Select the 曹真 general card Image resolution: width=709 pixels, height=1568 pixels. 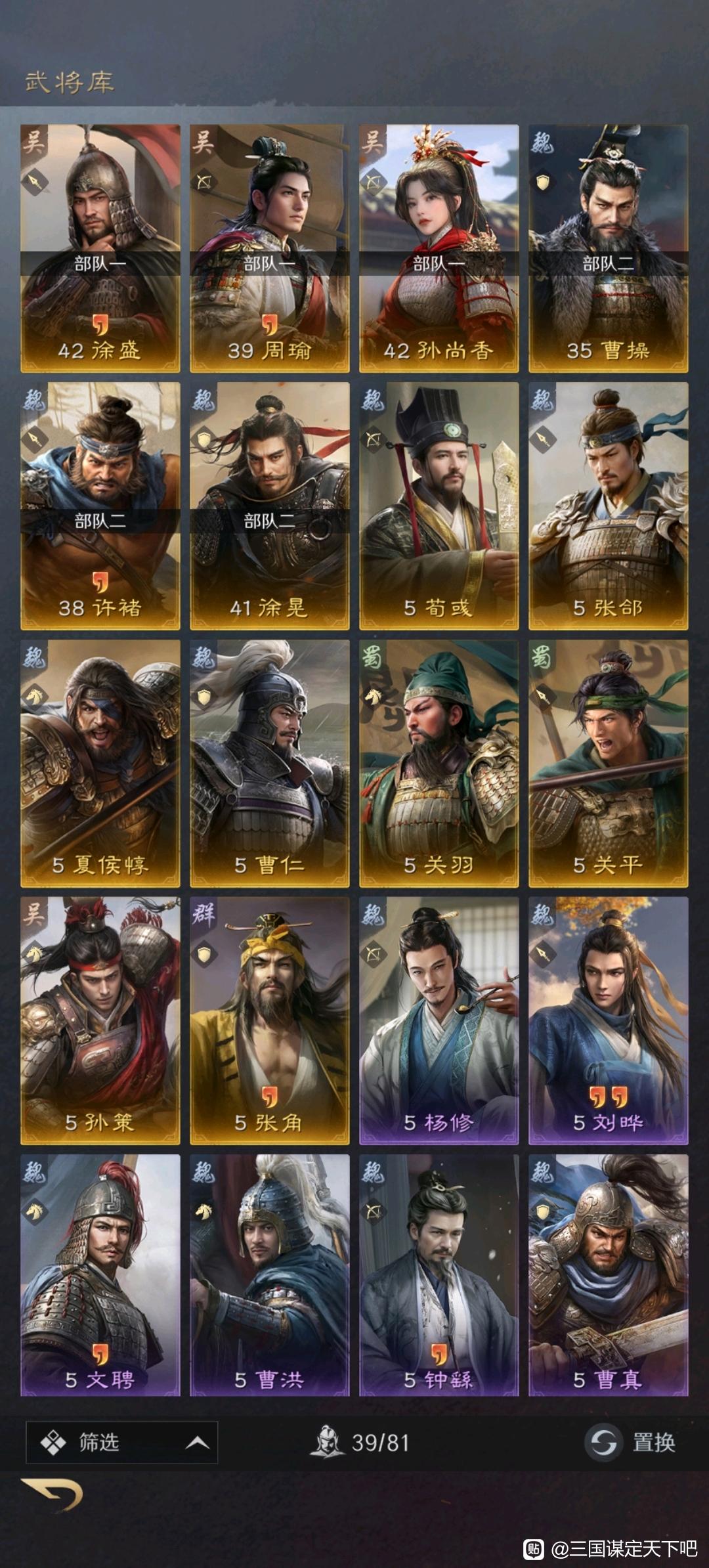[x=609, y=1278]
